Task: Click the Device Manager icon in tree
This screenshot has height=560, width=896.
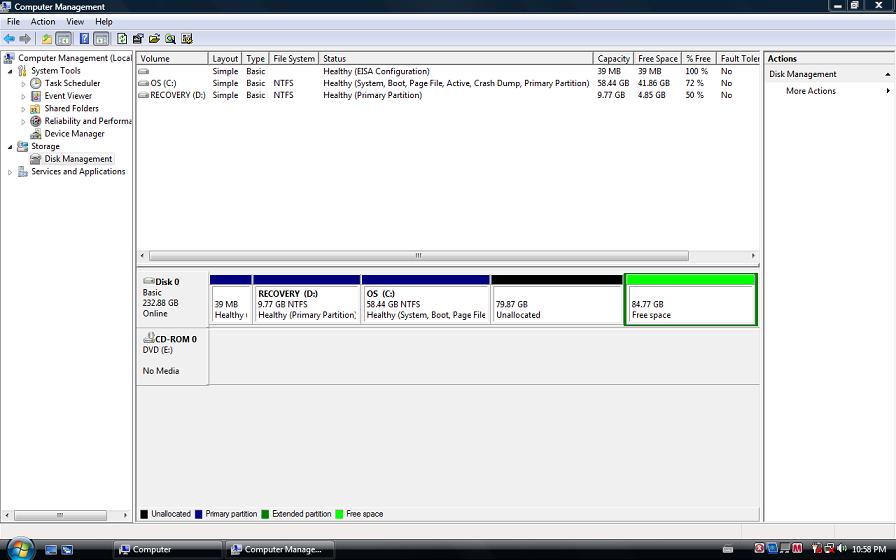Action: [35, 134]
